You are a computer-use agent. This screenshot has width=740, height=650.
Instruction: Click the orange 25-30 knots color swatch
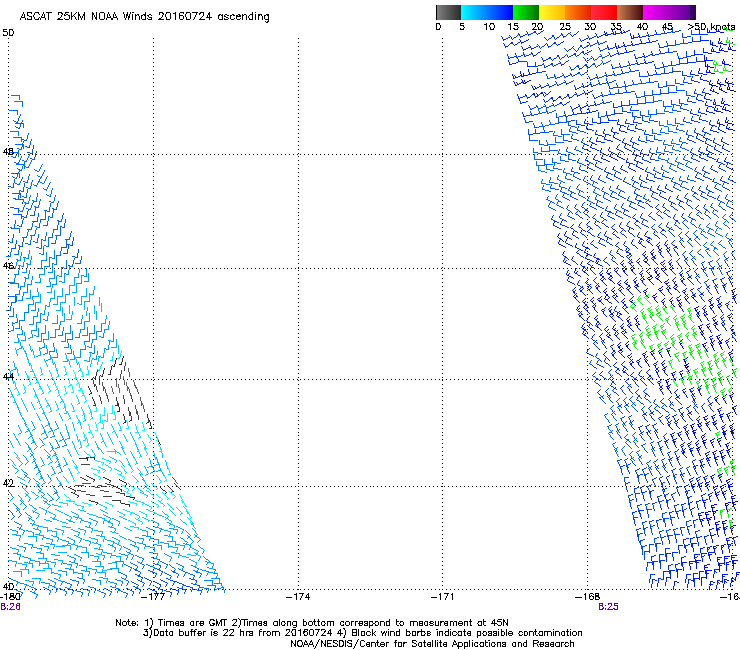578,12
